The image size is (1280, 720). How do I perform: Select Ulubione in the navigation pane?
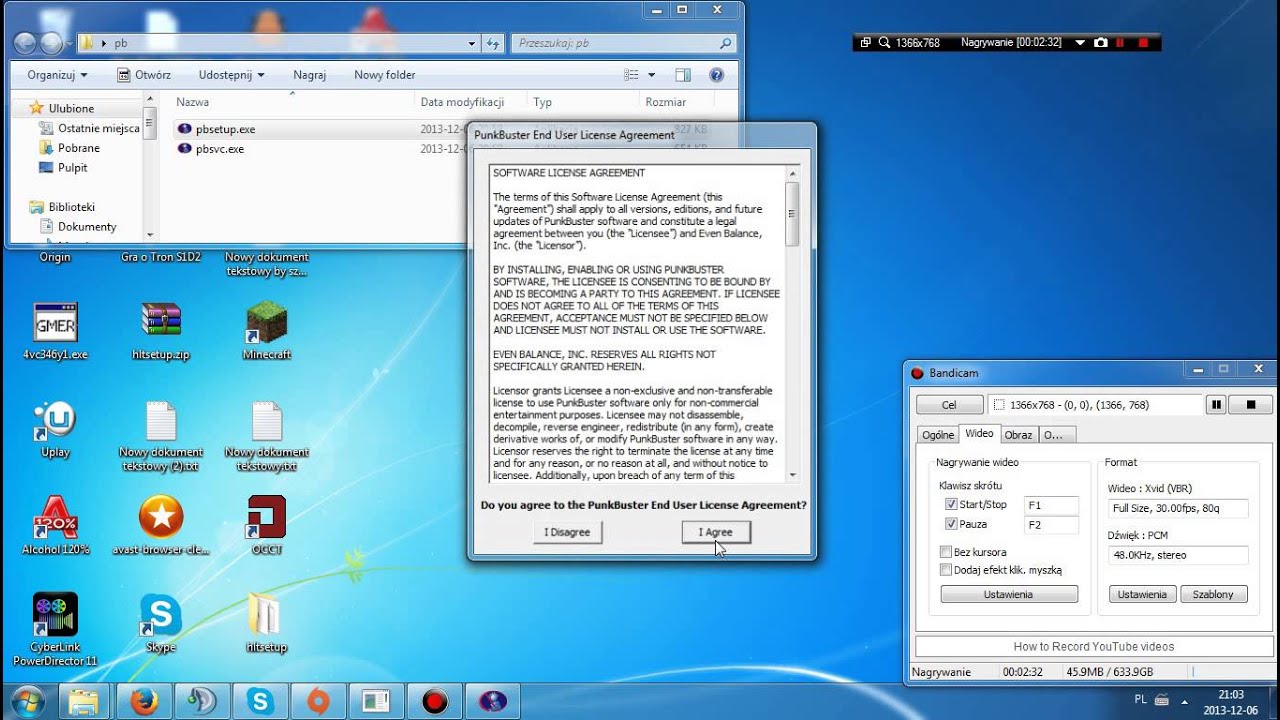[x=71, y=108]
